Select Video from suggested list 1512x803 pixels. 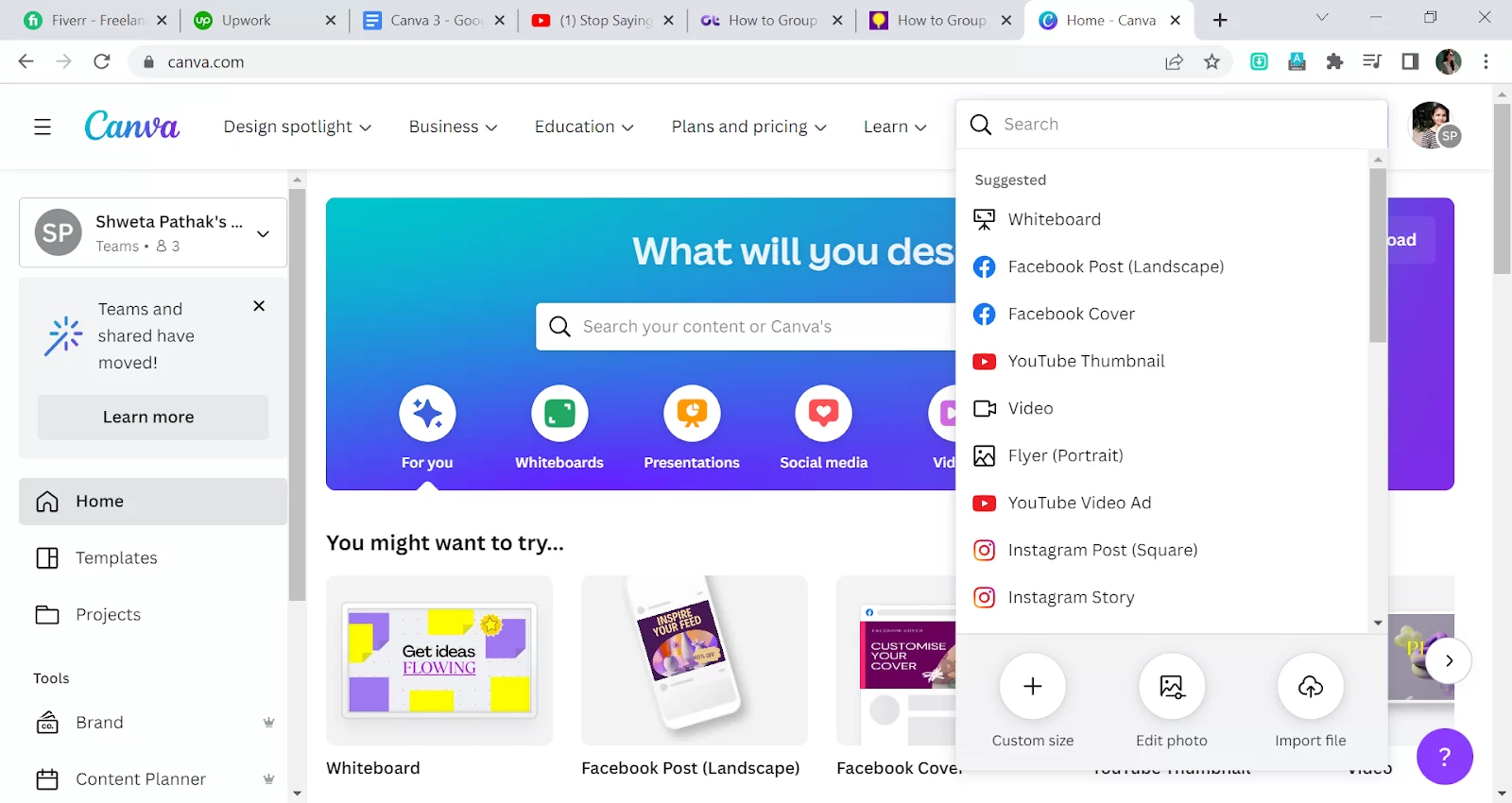[x=1162, y=408]
